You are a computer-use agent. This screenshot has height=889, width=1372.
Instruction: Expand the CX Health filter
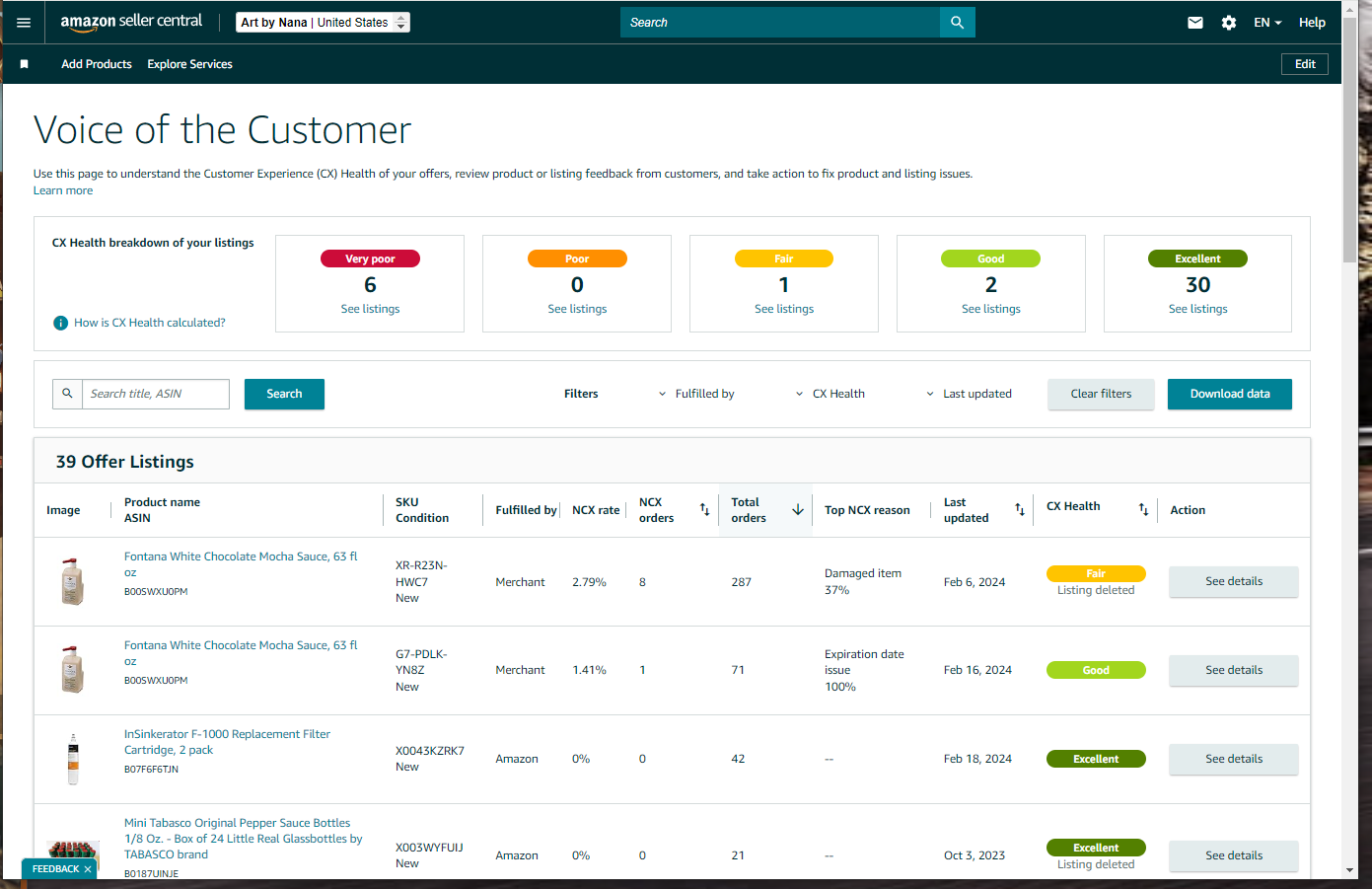[830, 394]
